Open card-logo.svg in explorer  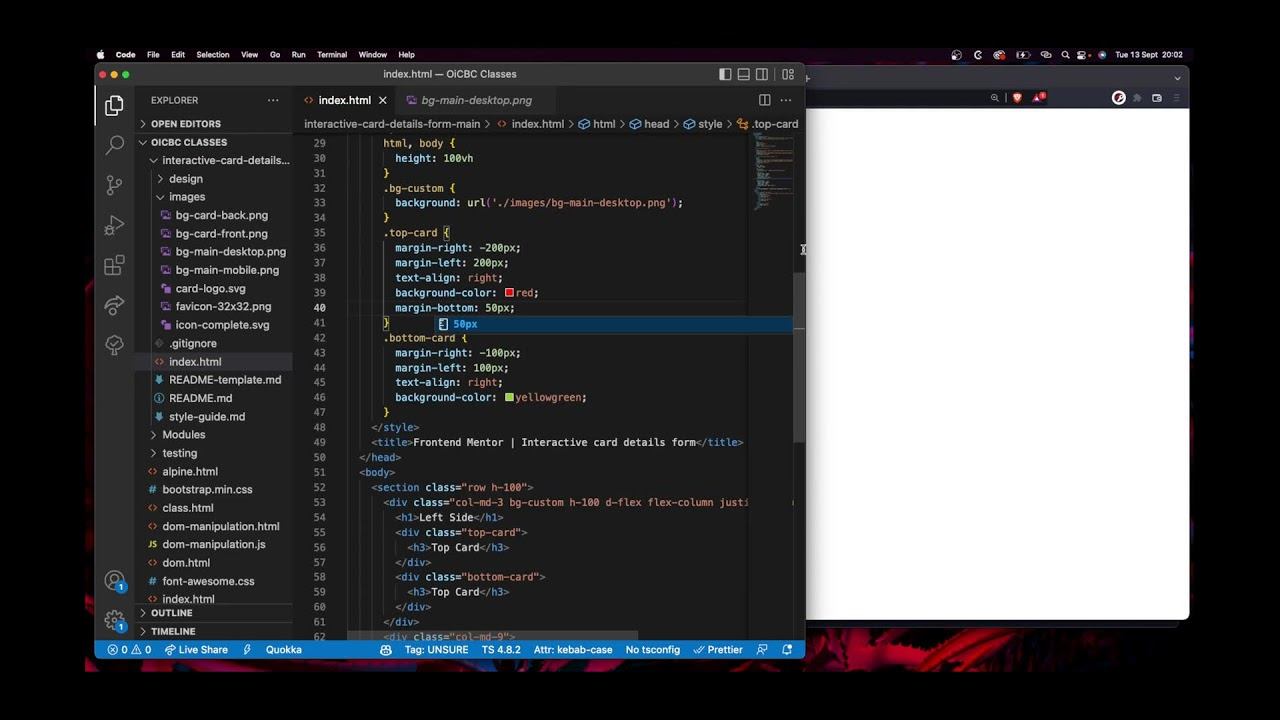[210, 288]
